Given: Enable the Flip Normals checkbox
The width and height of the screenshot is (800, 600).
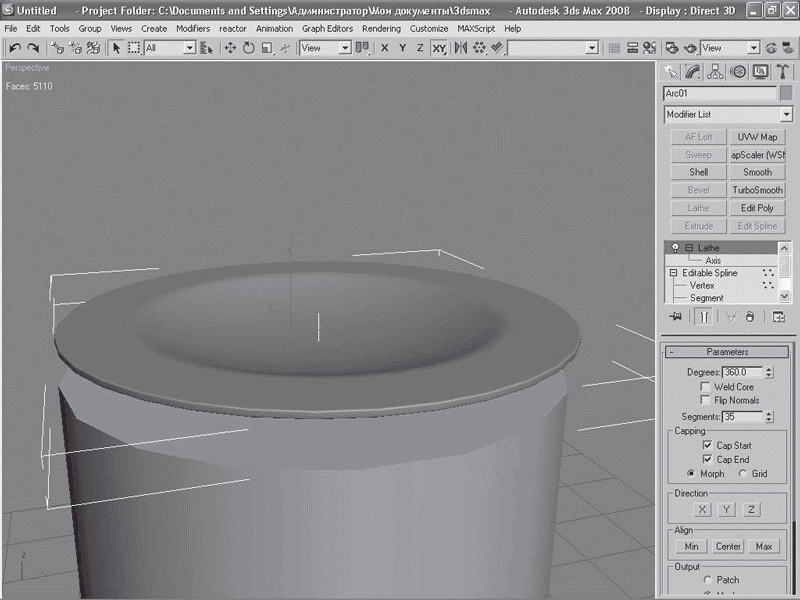Looking at the screenshot, I should point(706,400).
